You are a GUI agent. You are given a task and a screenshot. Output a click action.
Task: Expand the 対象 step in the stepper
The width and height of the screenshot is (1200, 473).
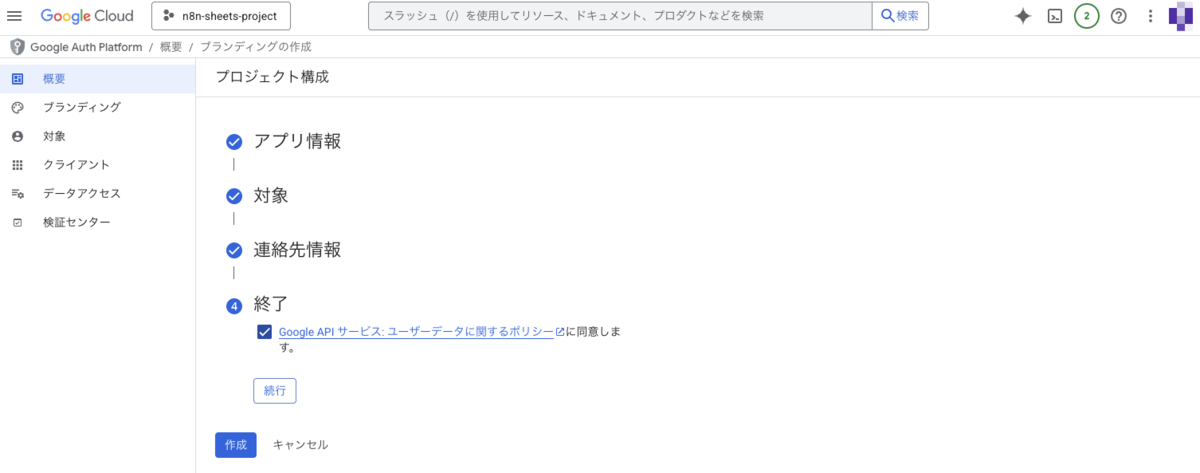tap(271, 195)
